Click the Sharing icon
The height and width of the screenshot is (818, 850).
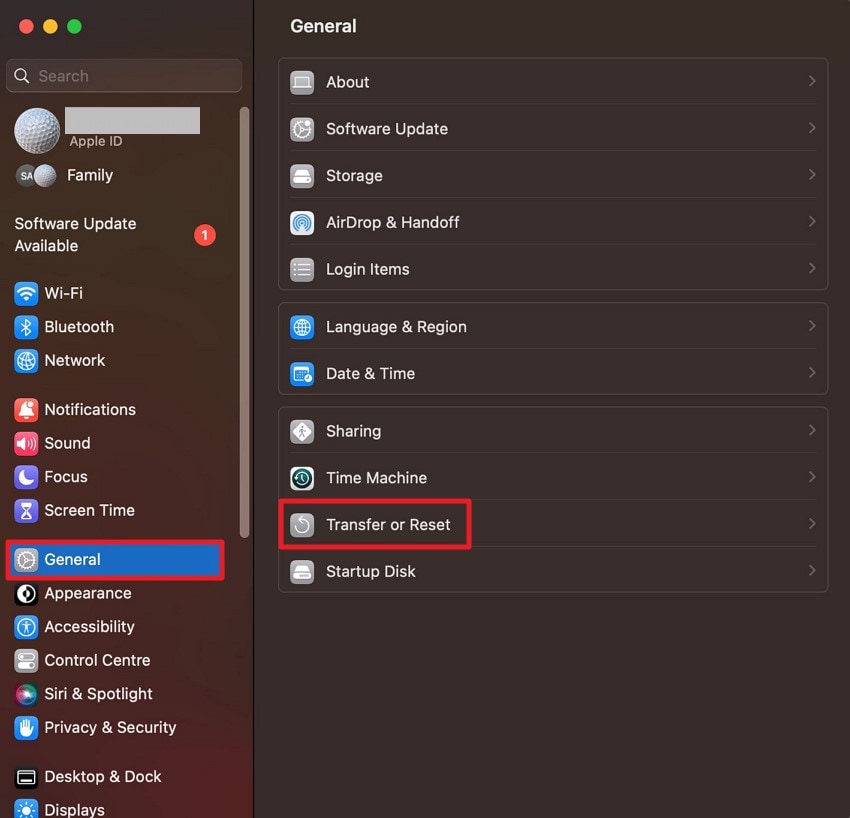tap(302, 431)
